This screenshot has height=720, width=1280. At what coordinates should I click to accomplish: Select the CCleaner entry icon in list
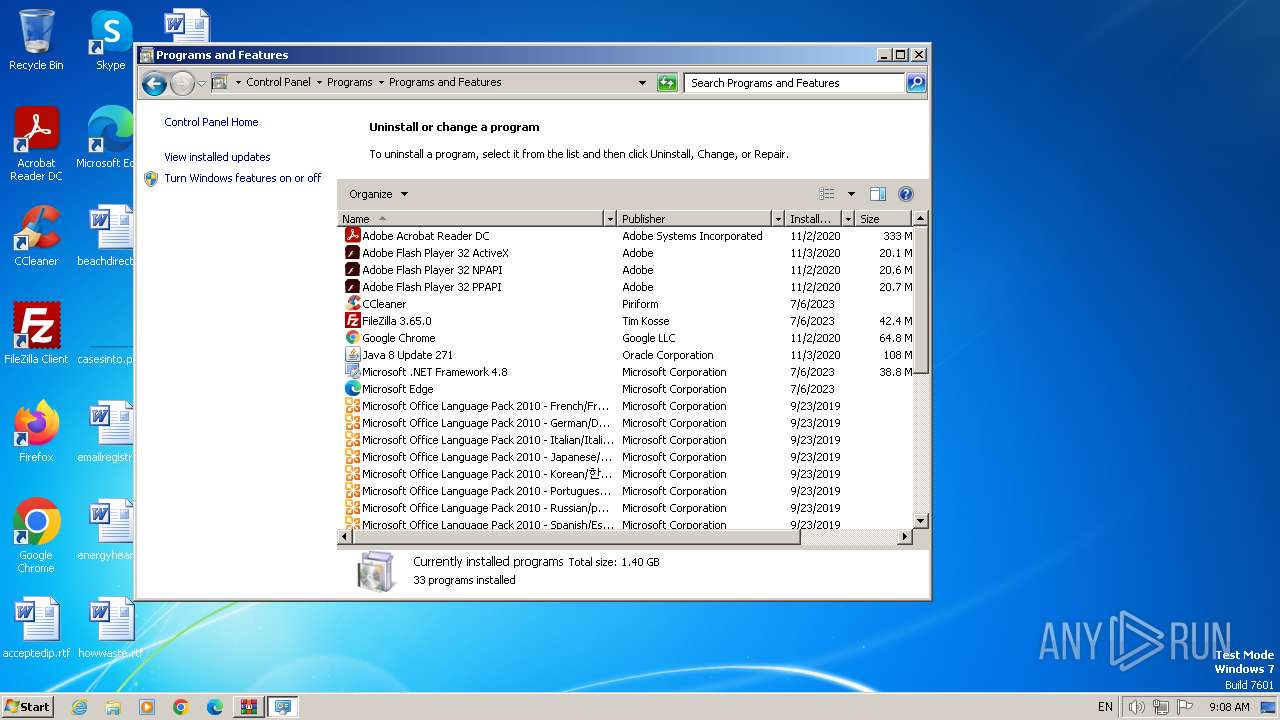(x=352, y=304)
